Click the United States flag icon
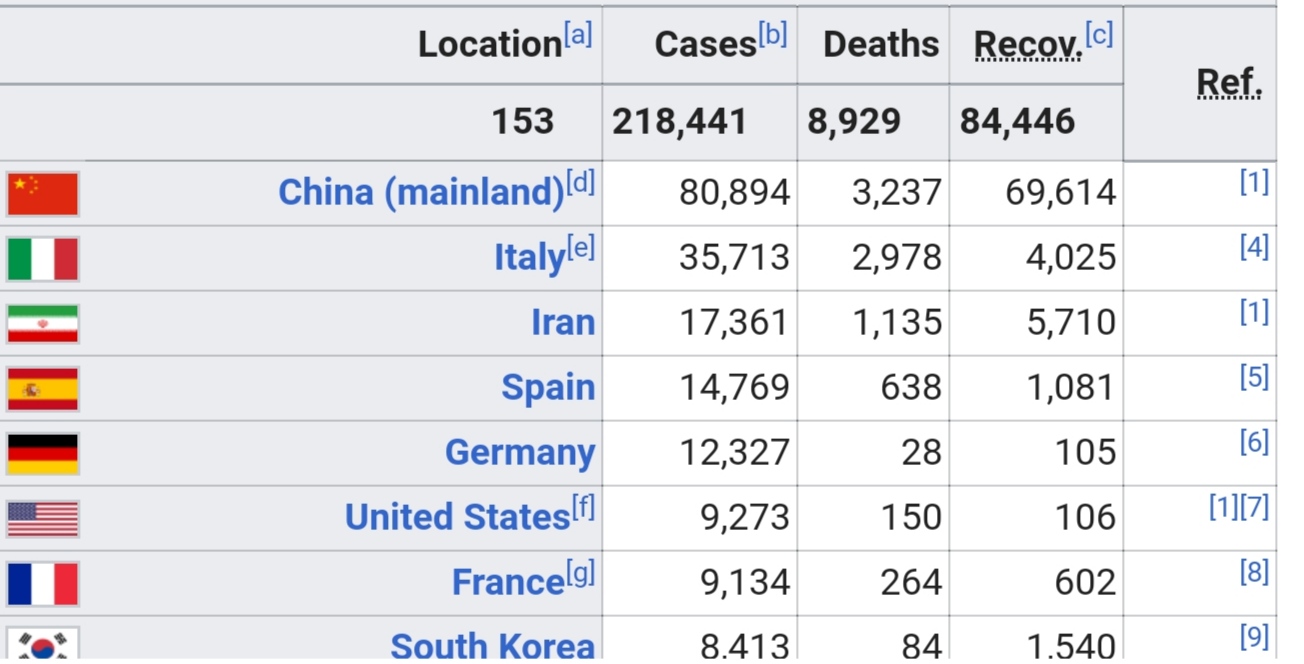Image resolution: width=1304 pixels, height=664 pixels. tap(43, 519)
